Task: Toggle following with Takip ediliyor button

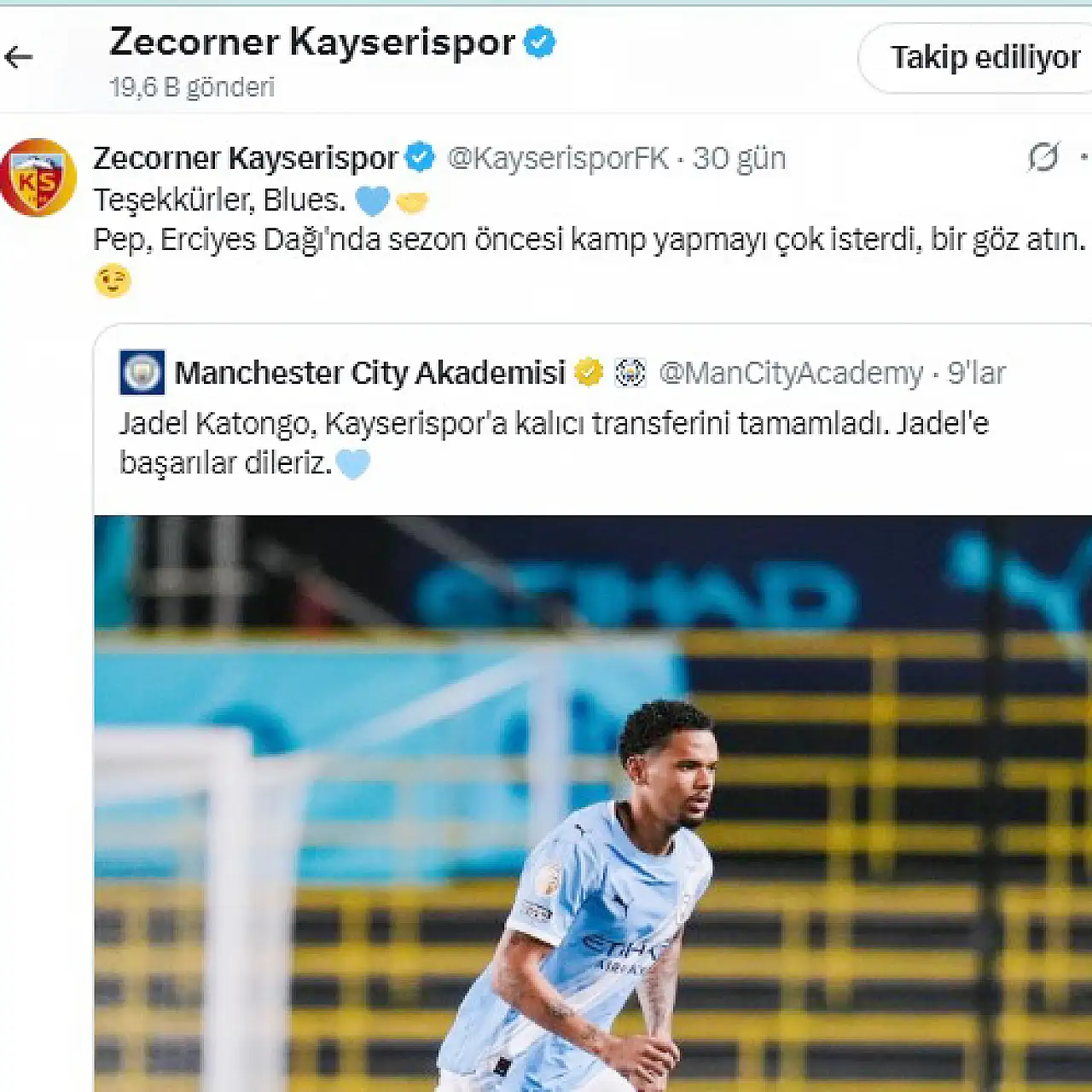Action: pos(976,58)
